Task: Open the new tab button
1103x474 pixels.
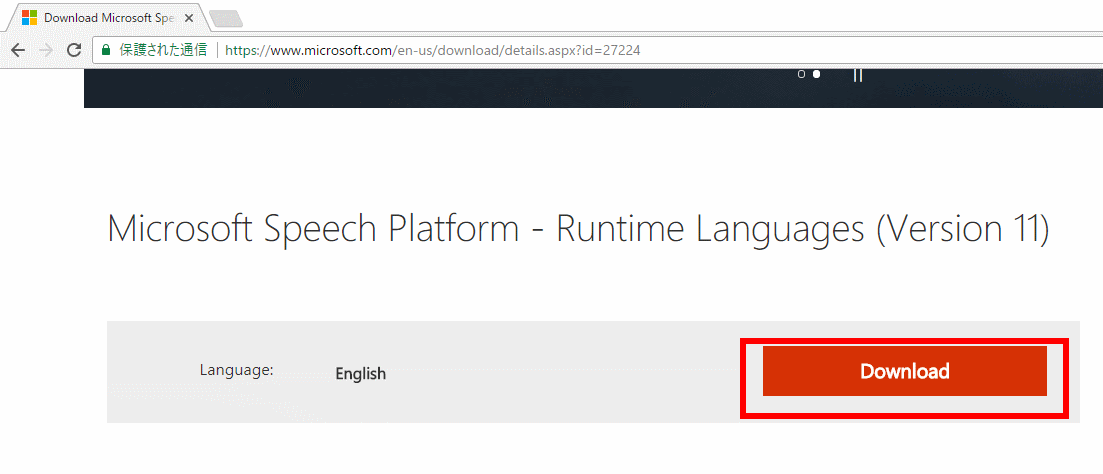Action: click(225, 19)
